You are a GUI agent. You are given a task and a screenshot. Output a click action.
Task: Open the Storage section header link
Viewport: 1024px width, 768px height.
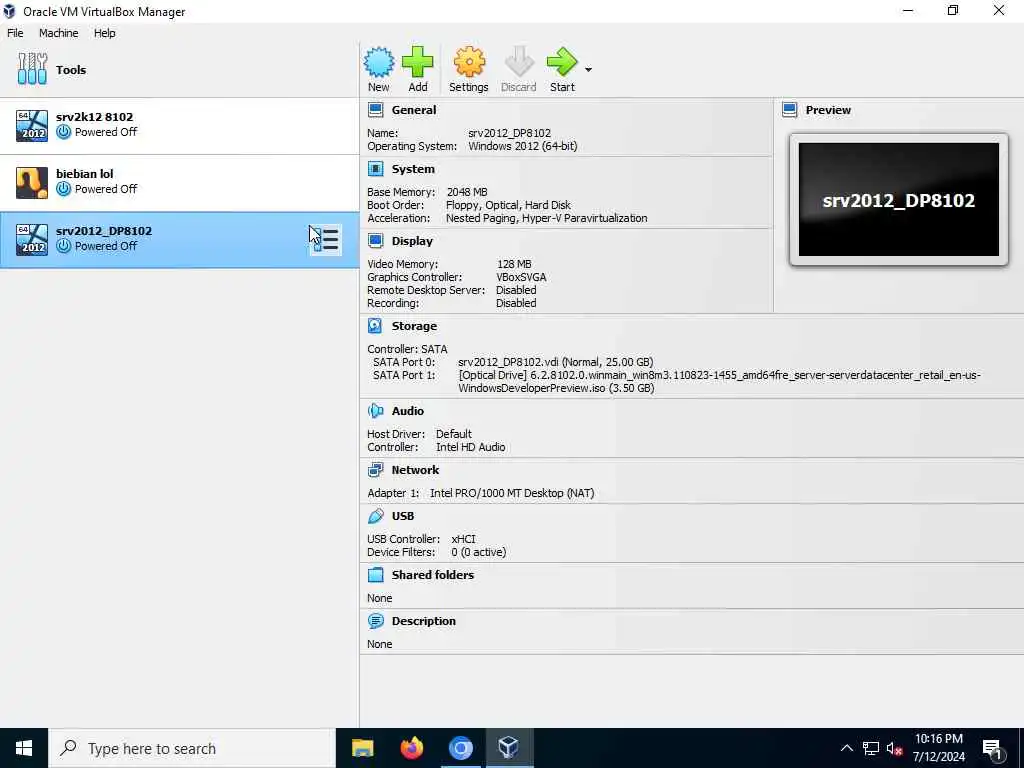tap(414, 326)
